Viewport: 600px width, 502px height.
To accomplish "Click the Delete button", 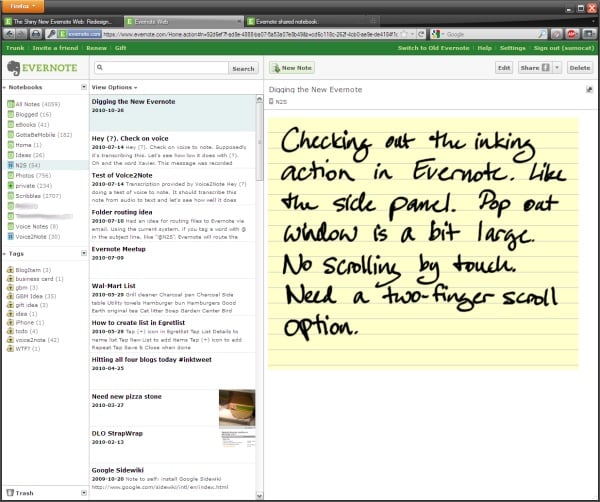I will pos(579,68).
